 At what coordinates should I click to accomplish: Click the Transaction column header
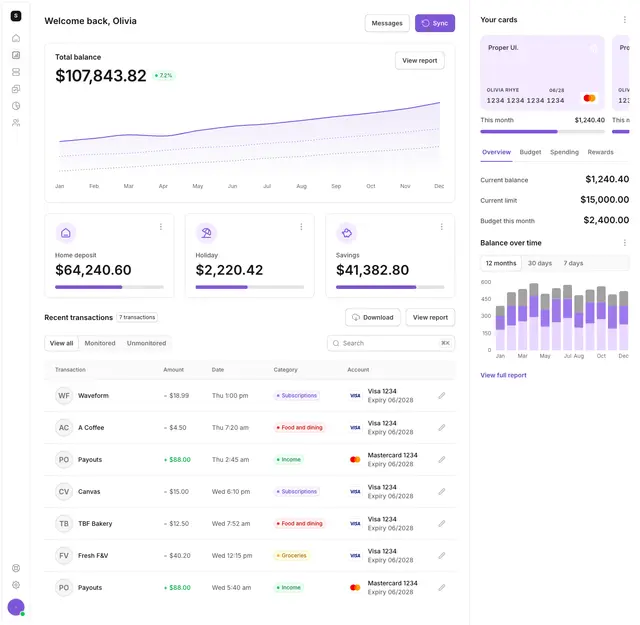pos(70,370)
